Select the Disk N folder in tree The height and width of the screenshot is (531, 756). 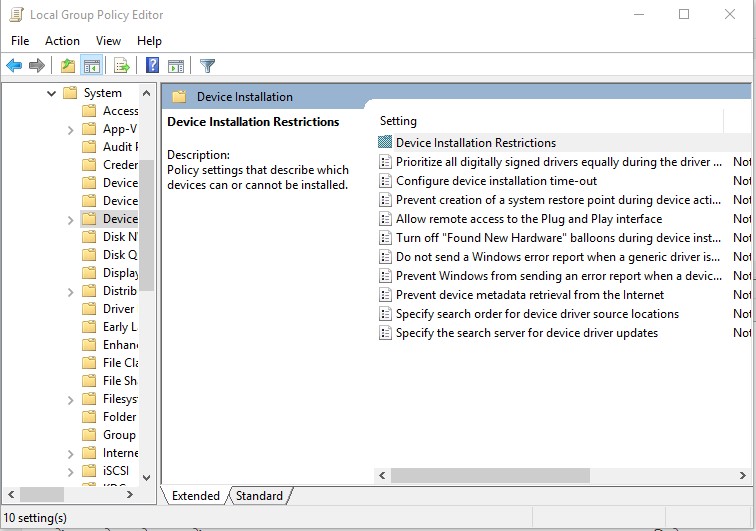[x=121, y=237]
